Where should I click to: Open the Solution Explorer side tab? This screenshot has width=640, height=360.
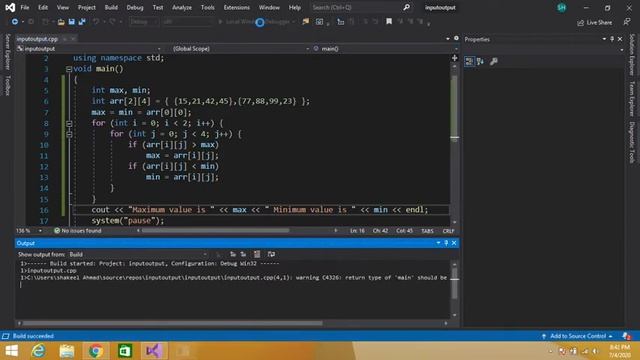(632, 55)
